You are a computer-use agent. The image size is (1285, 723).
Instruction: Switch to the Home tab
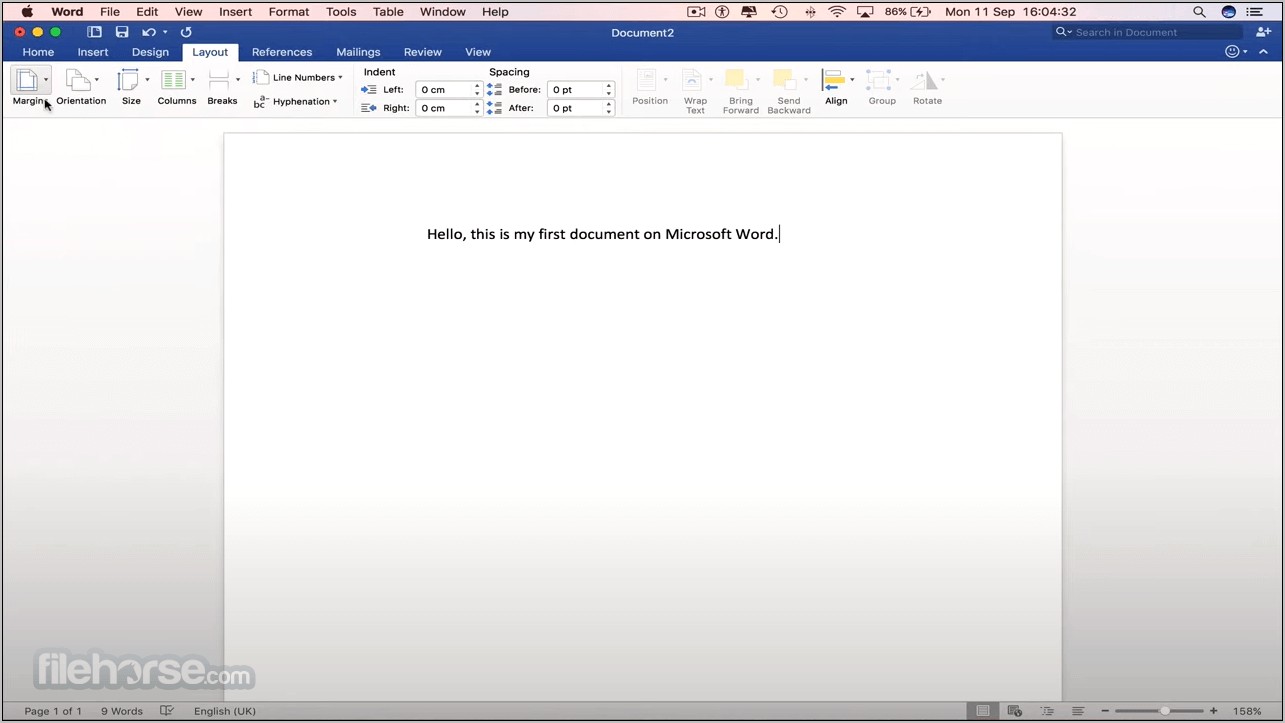coord(38,52)
